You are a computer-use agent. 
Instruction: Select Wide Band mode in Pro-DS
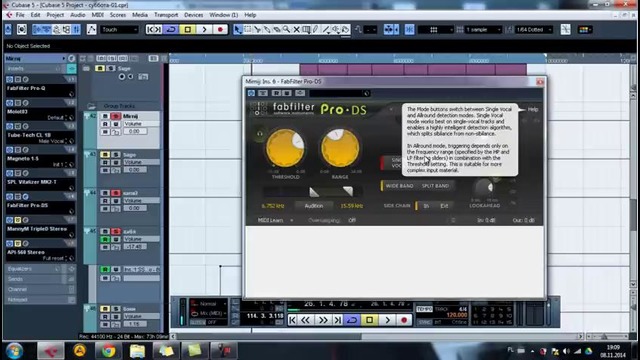pyautogui.click(x=399, y=186)
